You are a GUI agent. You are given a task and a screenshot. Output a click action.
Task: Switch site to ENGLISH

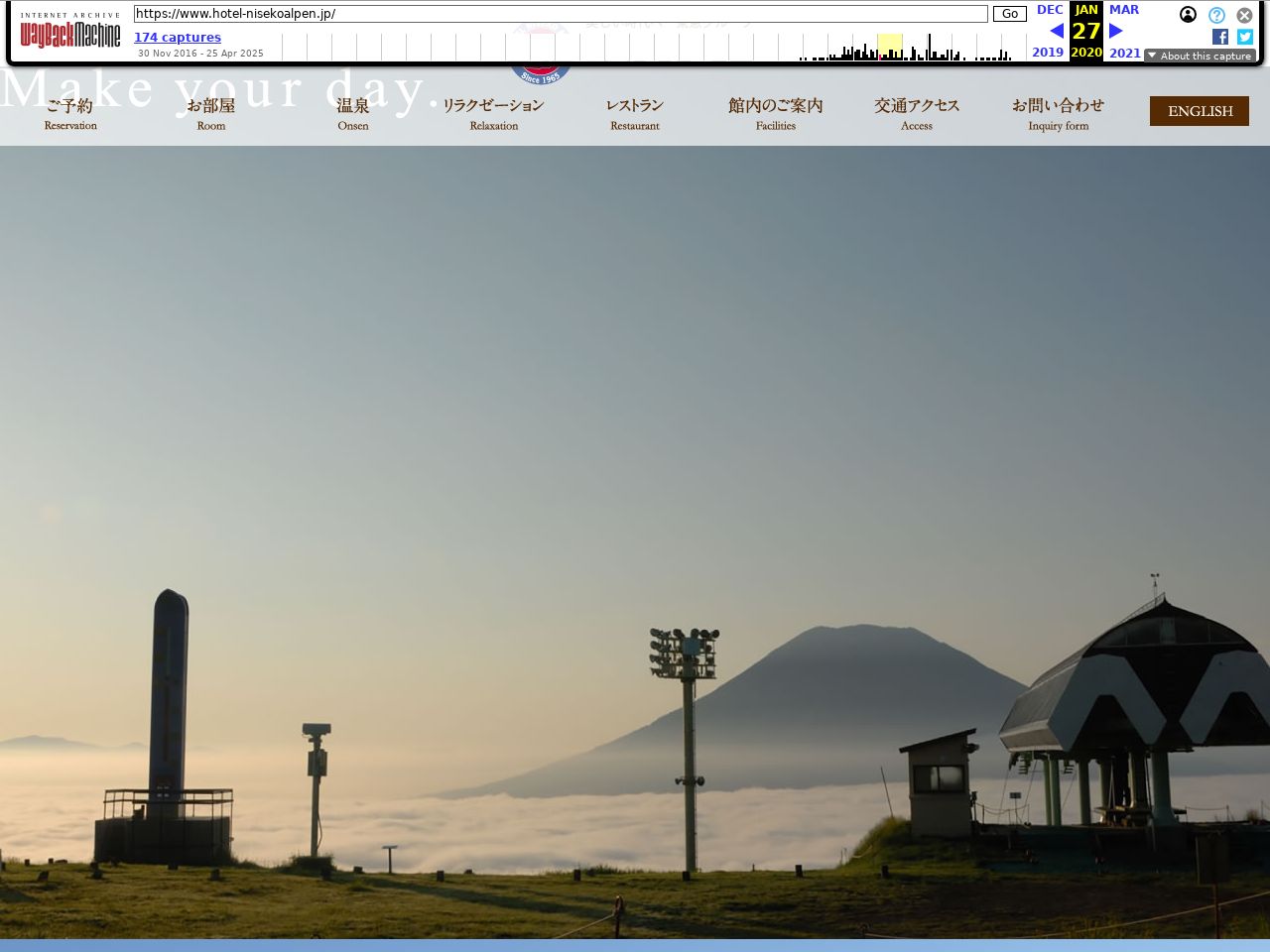point(1200,111)
